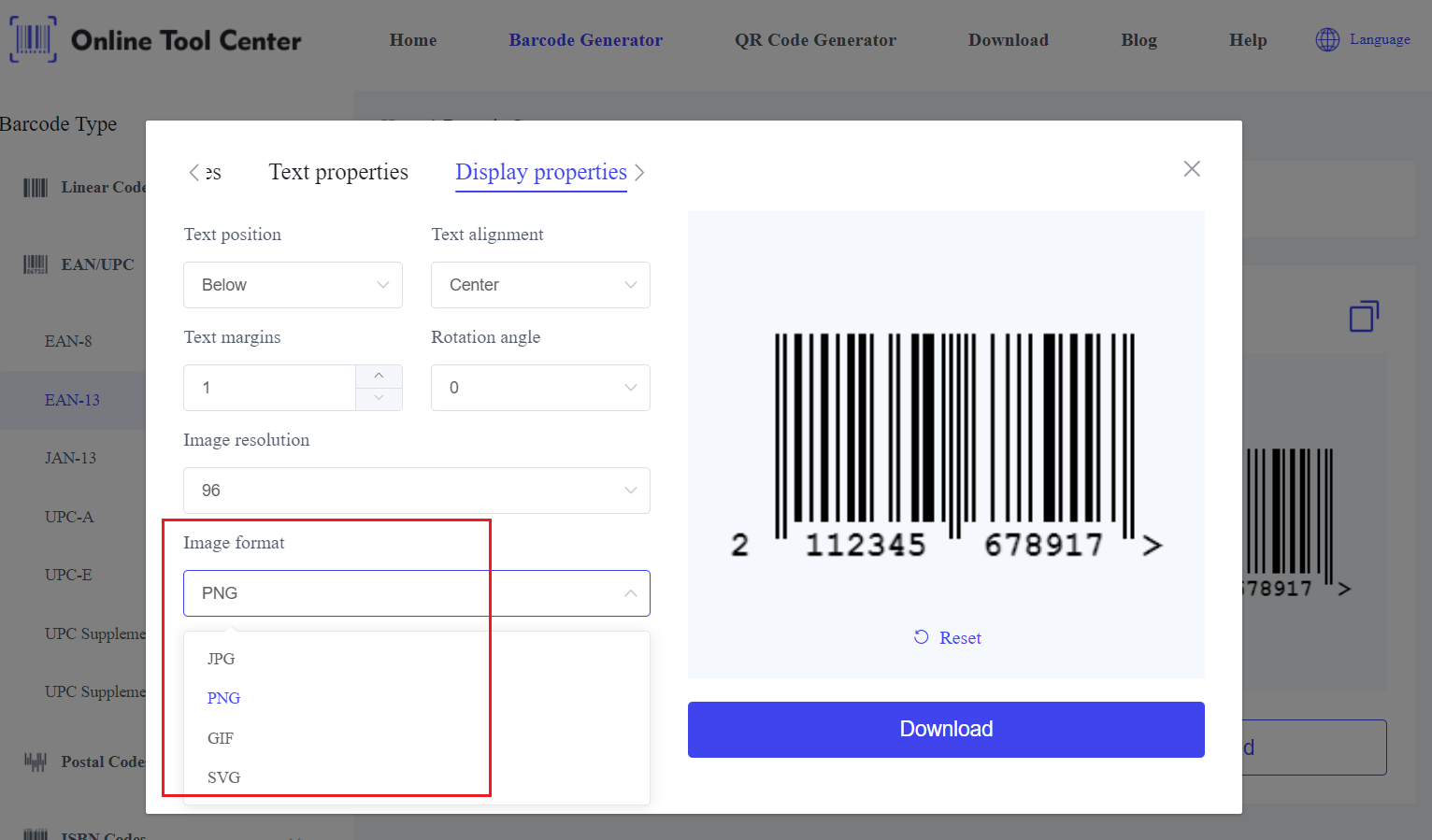Click the Online Tool Center barcode logo
Viewport: 1432px width, 840px height.
(34, 39)
